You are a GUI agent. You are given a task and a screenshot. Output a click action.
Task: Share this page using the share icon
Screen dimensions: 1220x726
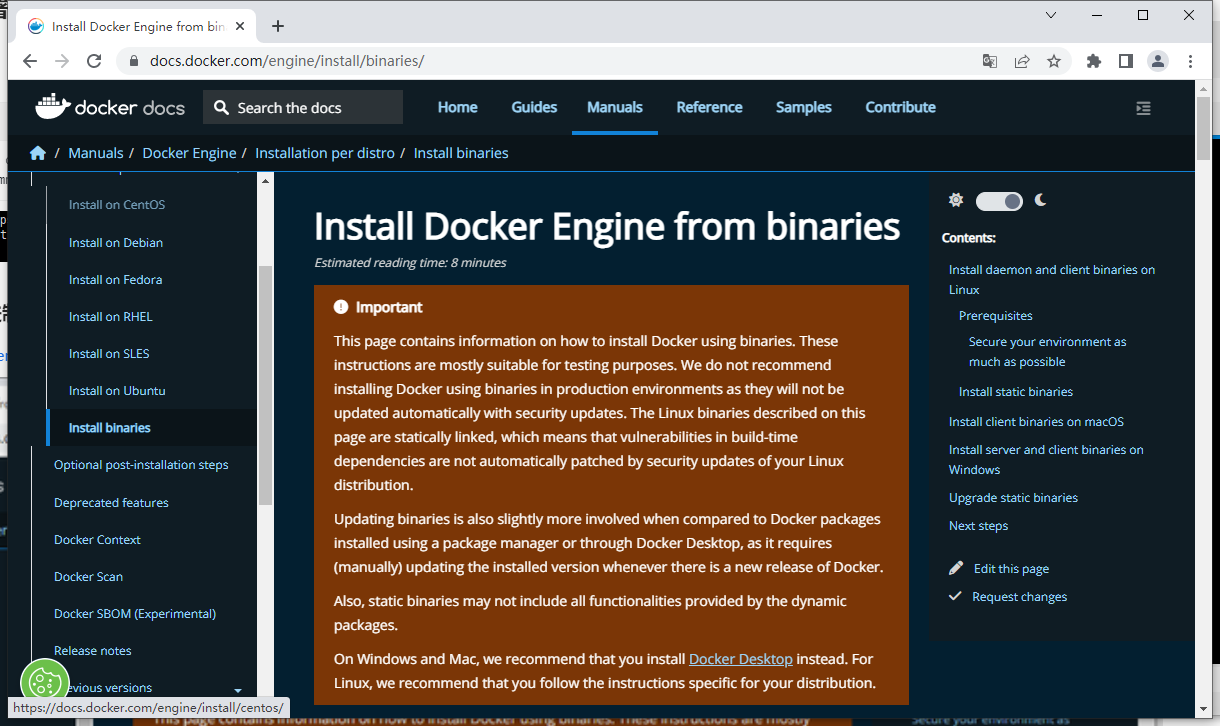[x=1022, y=61]
